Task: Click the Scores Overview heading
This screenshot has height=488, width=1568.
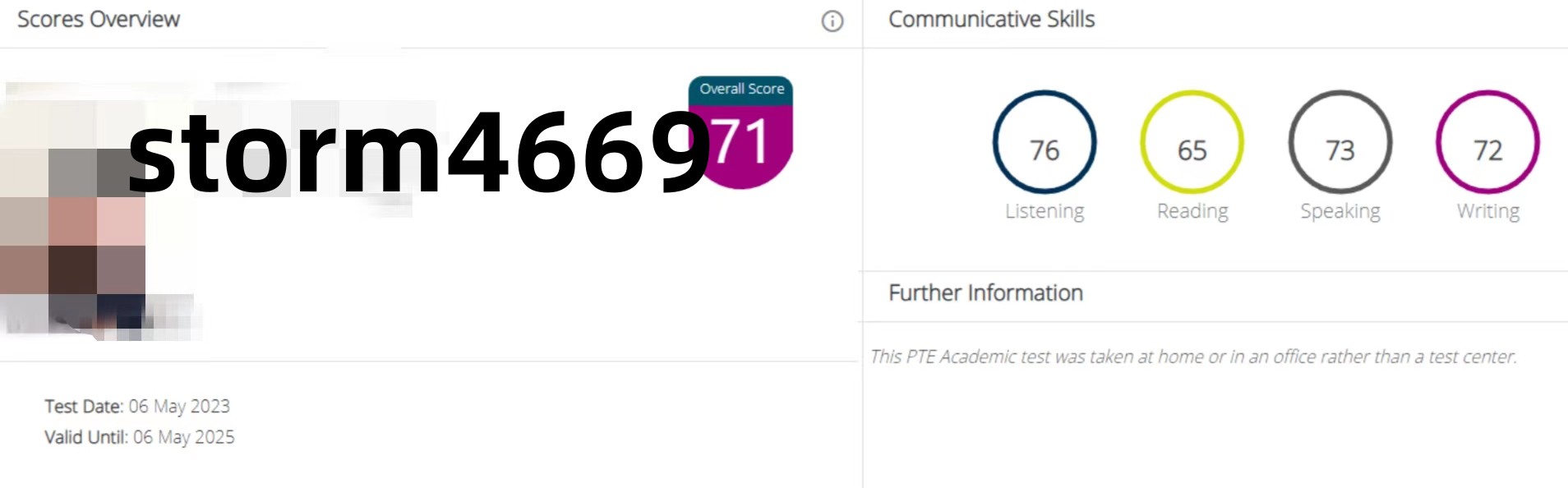Action: click(99, 20)
